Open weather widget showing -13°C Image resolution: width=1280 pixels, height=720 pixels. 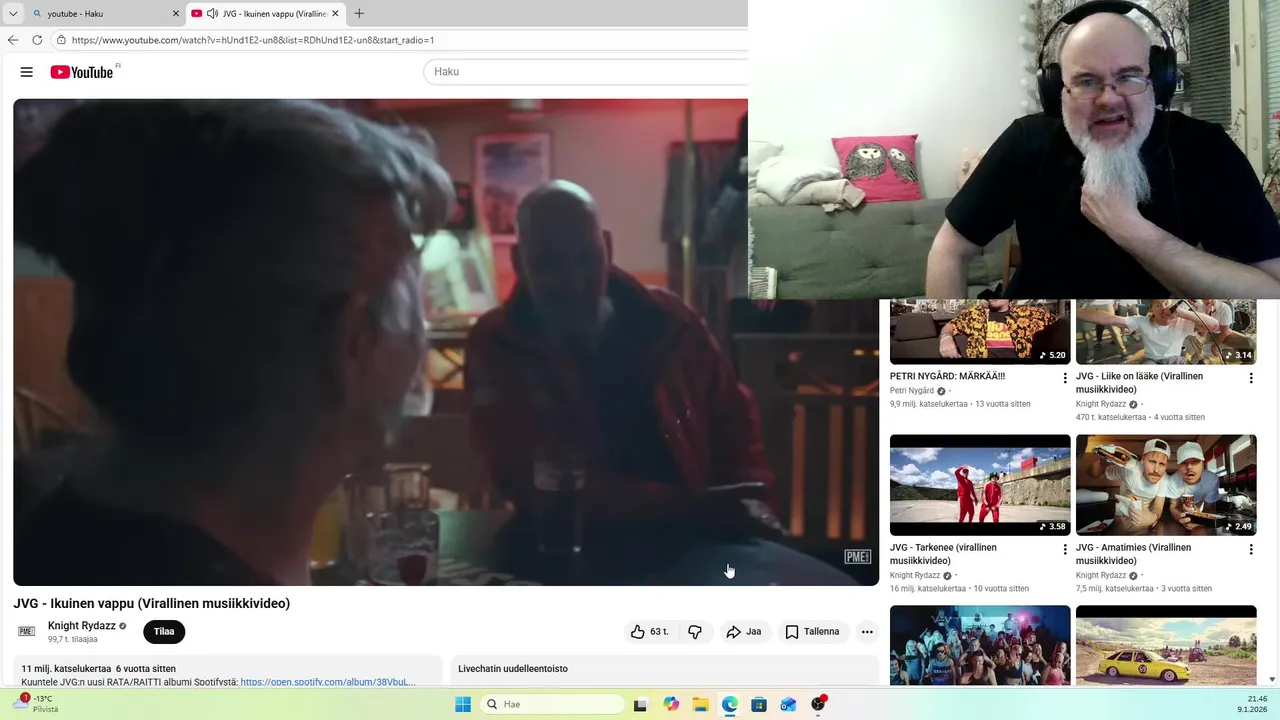pyautogui.click(x=35, y=704)
